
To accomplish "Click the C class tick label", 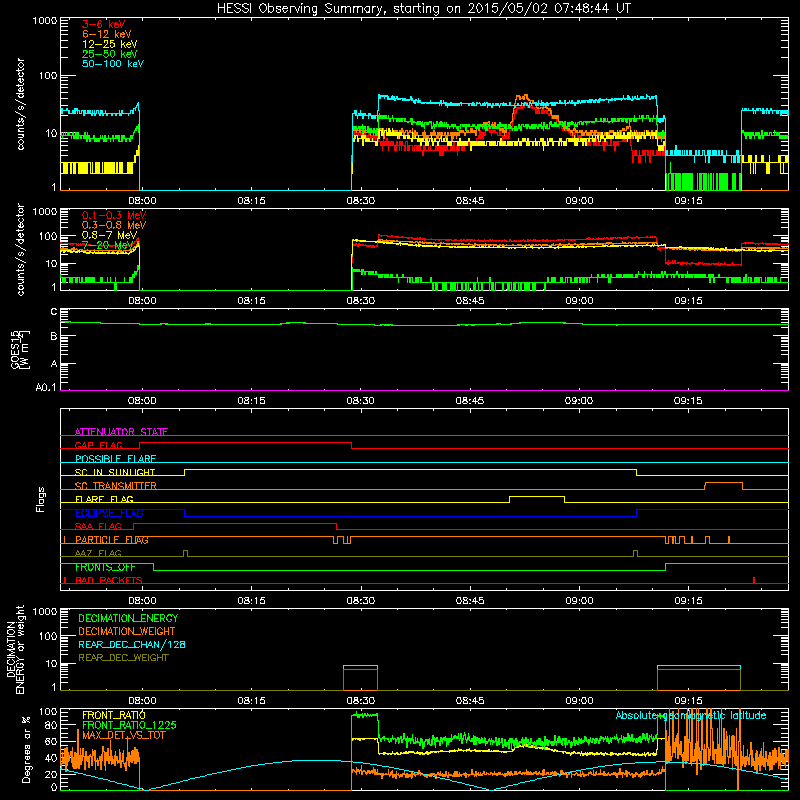I will pos(54,312).
